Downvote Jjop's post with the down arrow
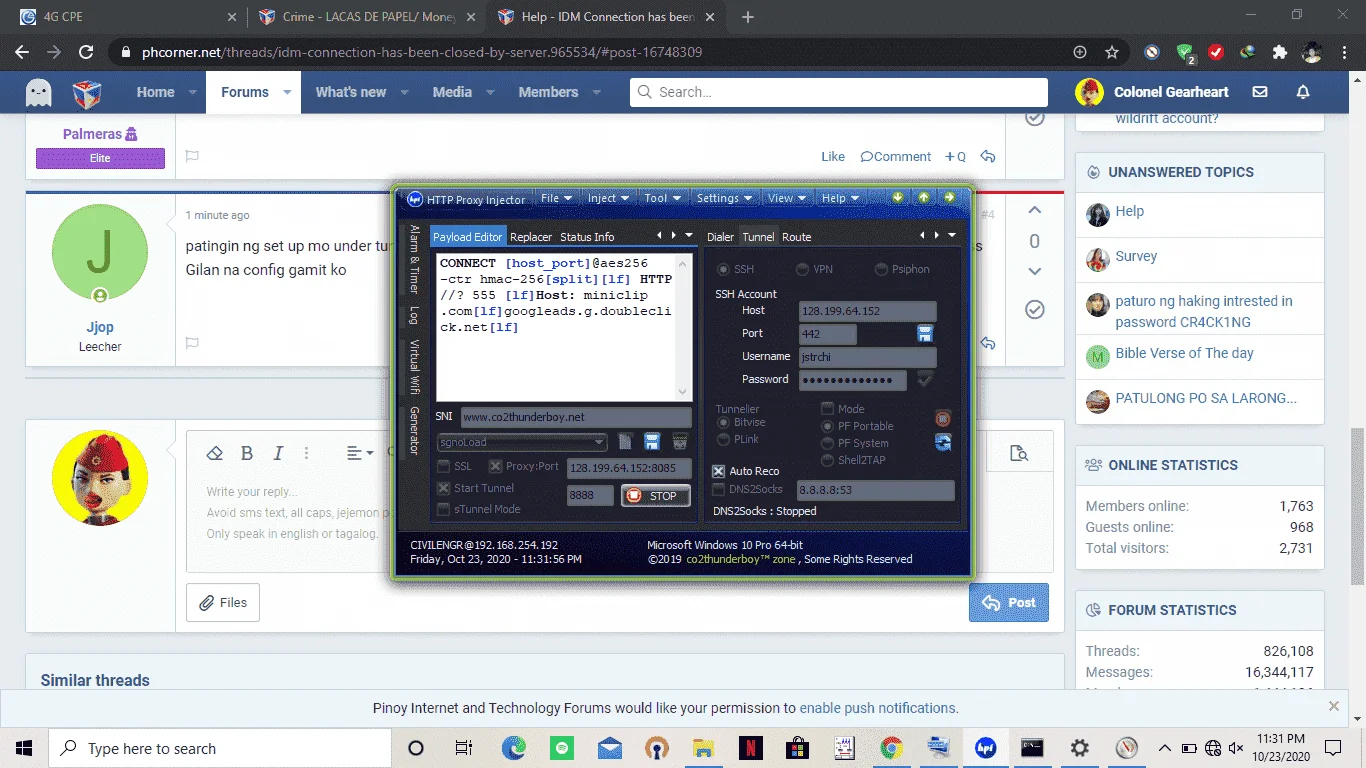This screenshot has height=768, width=1366. click(1035, 271)
